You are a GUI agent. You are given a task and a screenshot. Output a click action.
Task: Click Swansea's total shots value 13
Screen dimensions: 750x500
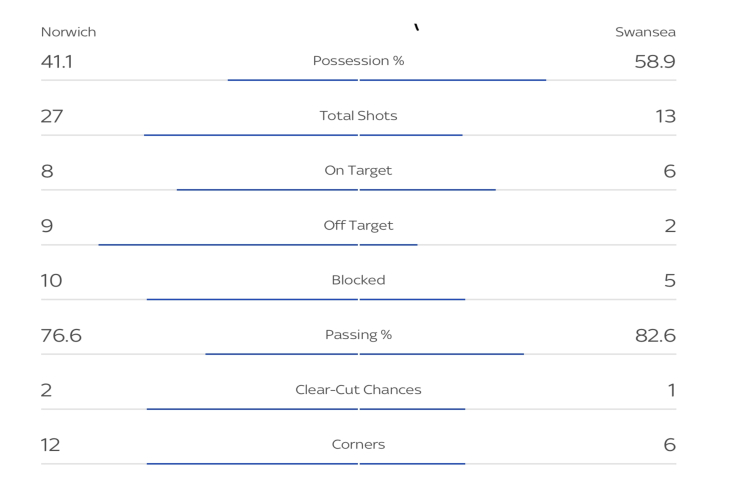[665, 116]
